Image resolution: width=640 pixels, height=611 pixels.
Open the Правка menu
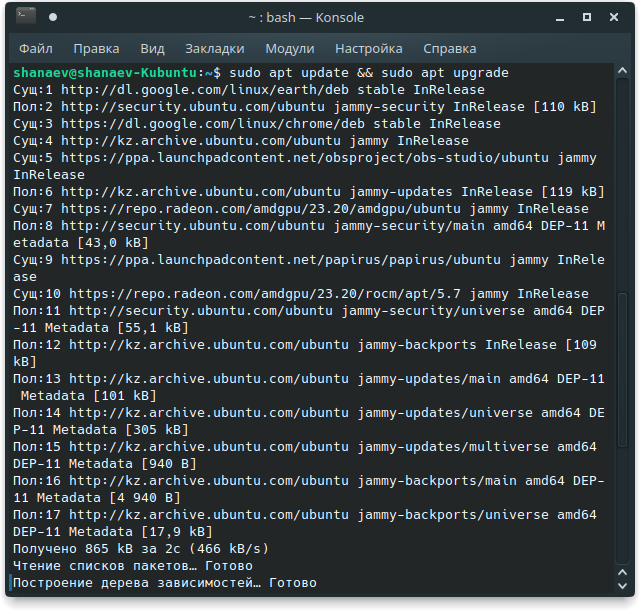point(96,49)
